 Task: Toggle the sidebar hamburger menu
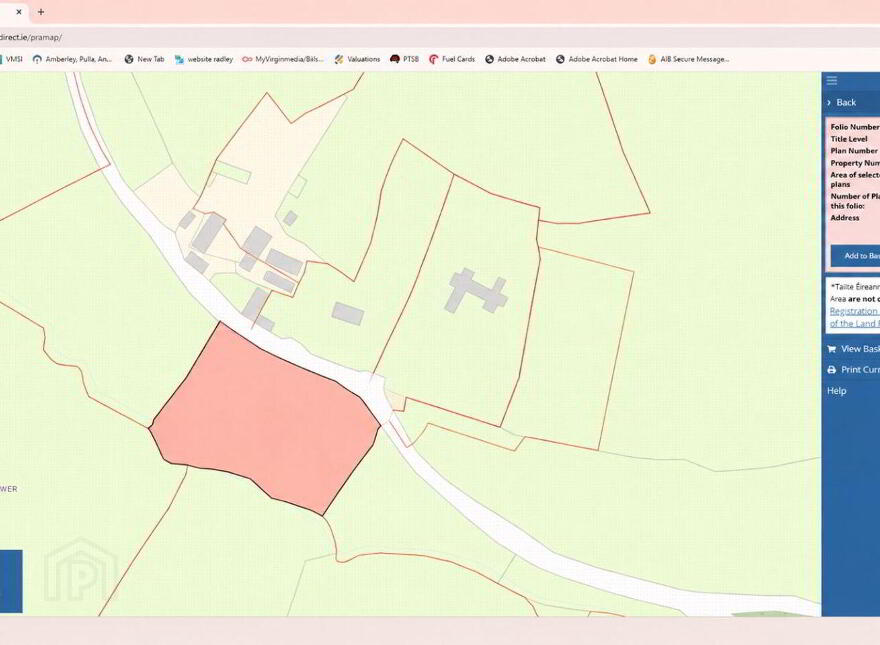832,81
